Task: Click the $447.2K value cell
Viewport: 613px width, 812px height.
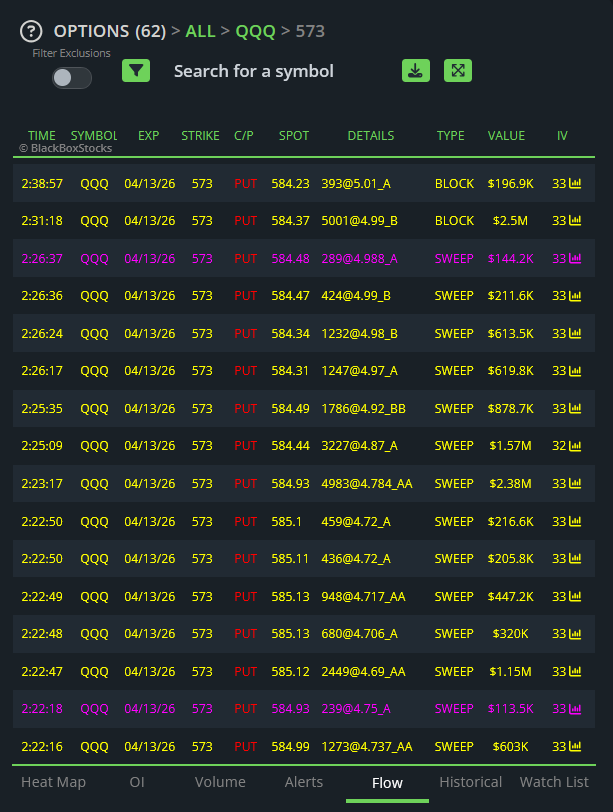Action: pyautogui.click(x=510, y=597)
